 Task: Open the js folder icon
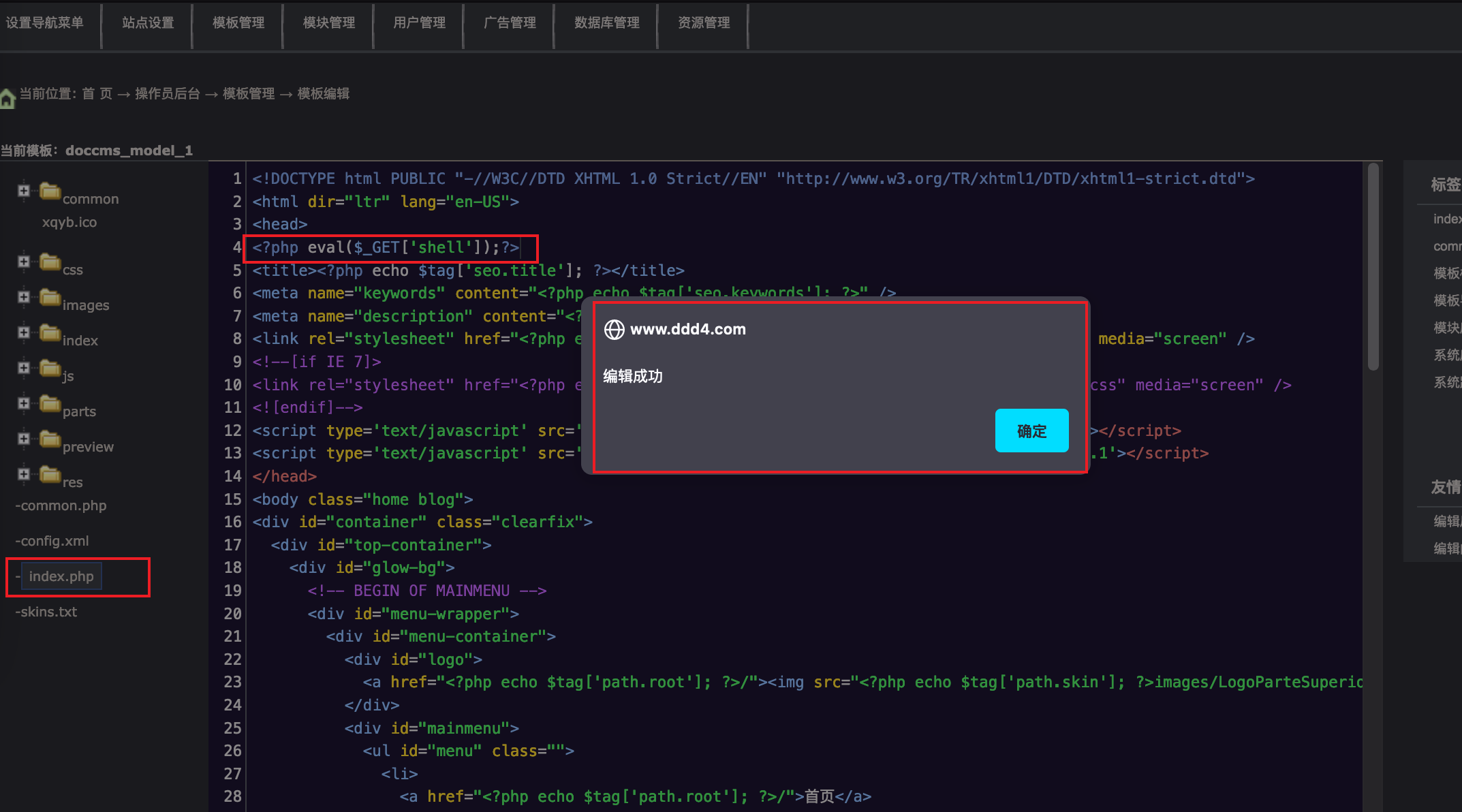[50, 369]
